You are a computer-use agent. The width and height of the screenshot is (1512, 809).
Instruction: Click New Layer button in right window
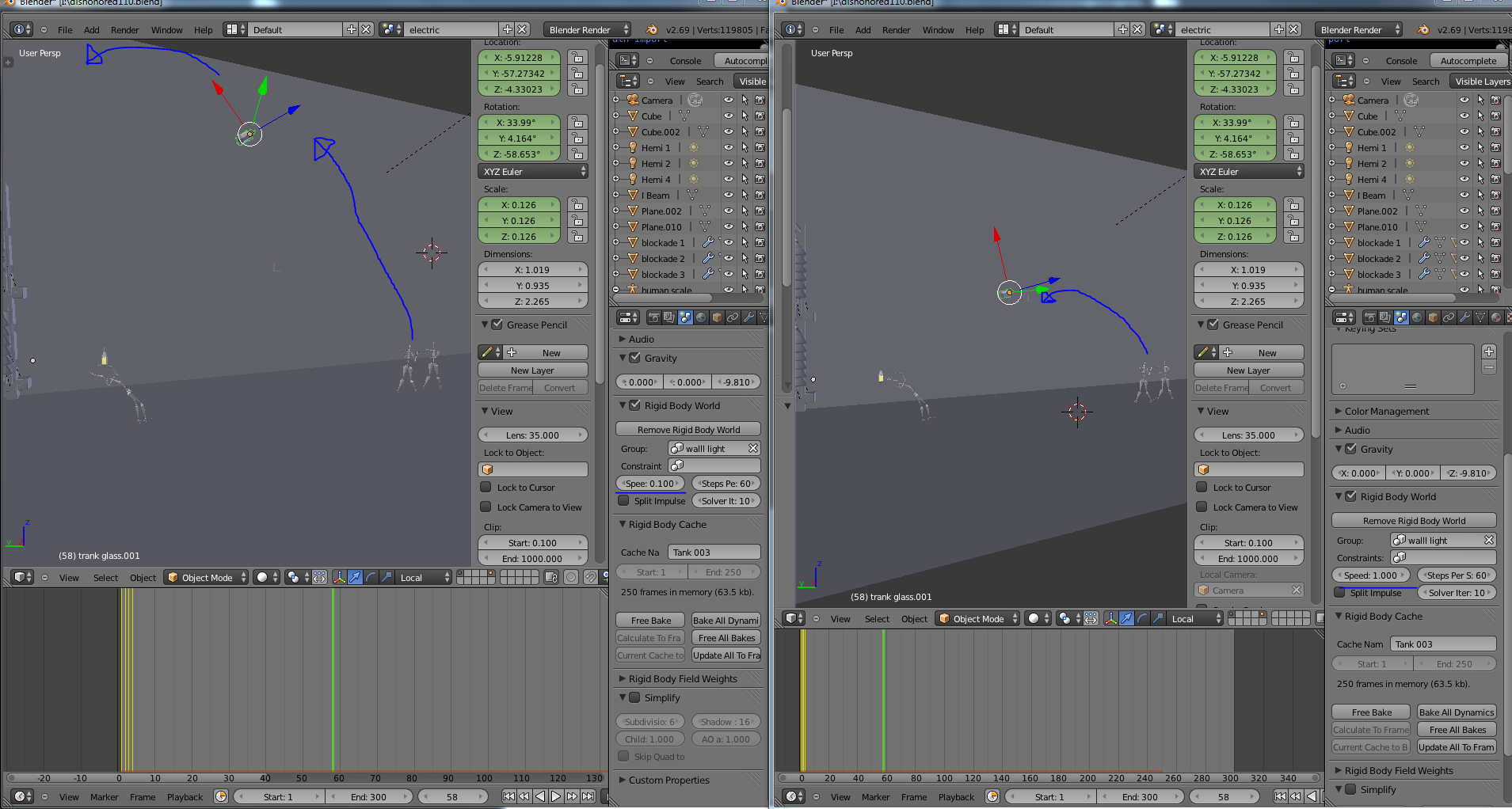(1248, 370)
